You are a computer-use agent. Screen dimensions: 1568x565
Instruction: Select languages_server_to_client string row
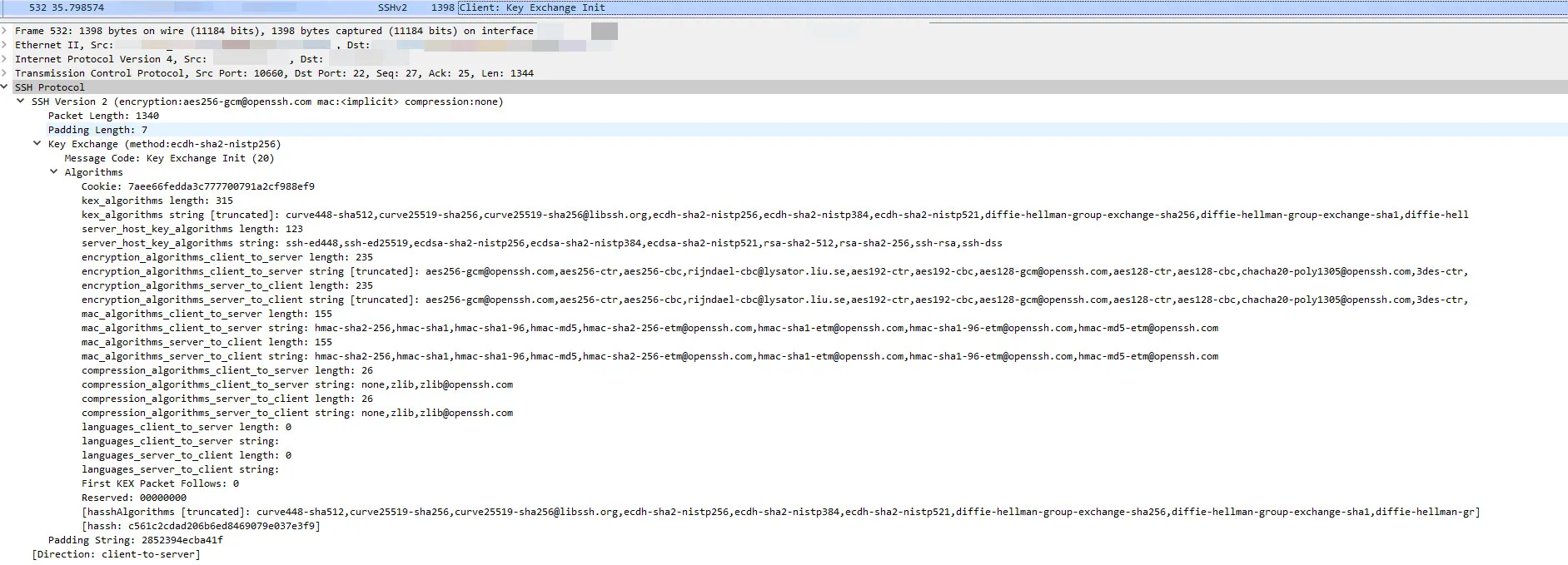(181, 469)
